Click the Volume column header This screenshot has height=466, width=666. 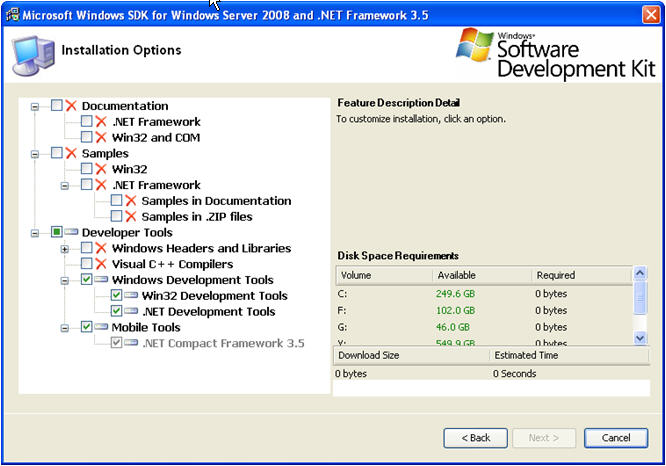click(384, 275)
